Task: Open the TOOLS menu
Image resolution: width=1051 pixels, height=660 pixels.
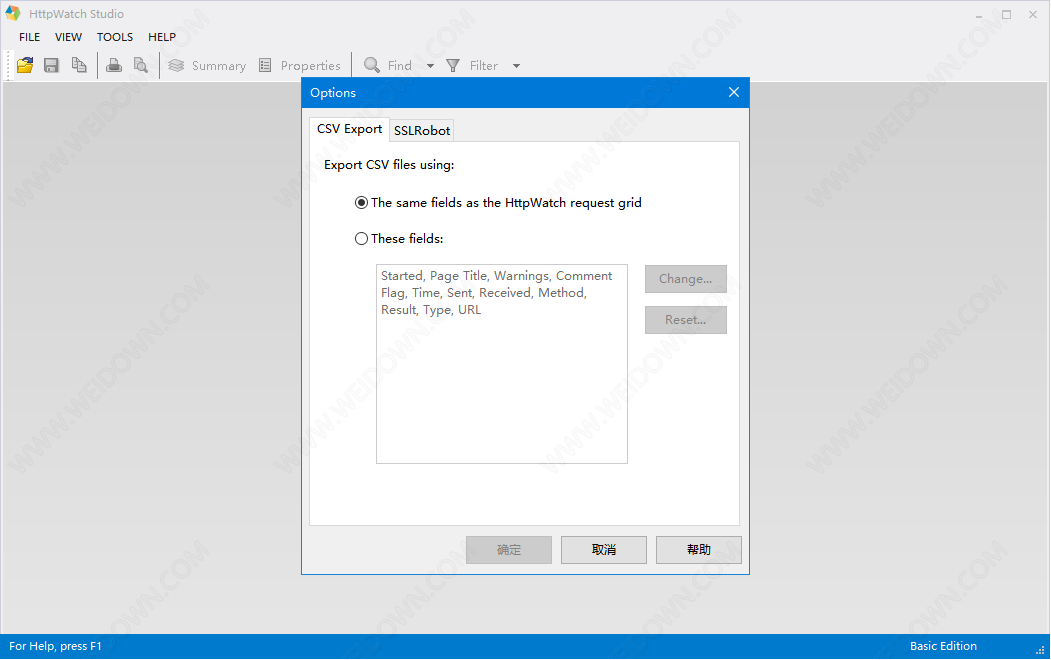Action: tap(115, 37)
